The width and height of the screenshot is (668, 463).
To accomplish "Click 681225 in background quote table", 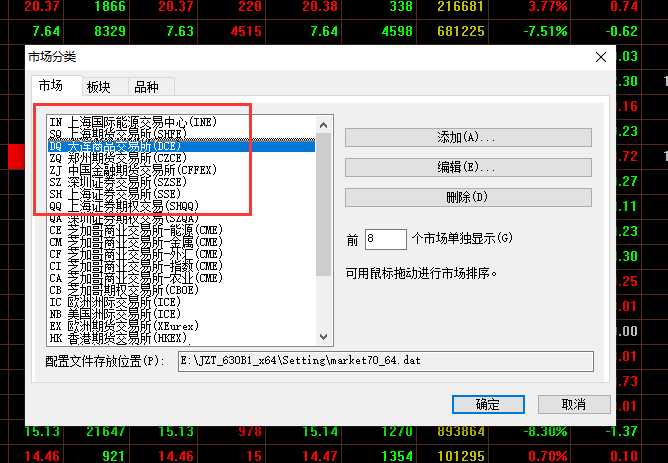I will pos(461,31).
